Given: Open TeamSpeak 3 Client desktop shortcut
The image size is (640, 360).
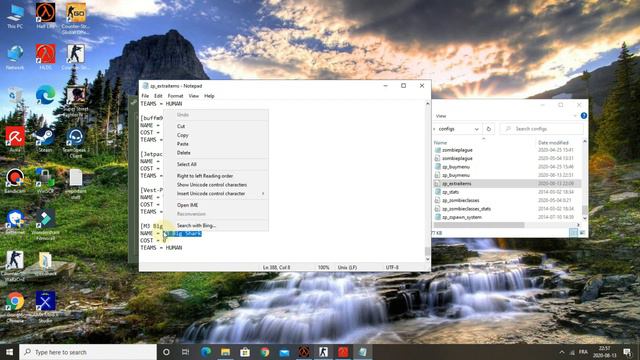Looking at the screenshot, I should point(76,142).
